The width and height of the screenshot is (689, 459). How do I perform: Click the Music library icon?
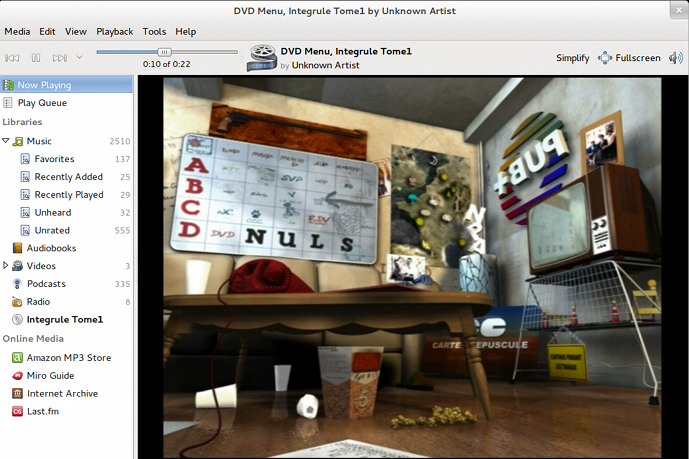point(18,141)
